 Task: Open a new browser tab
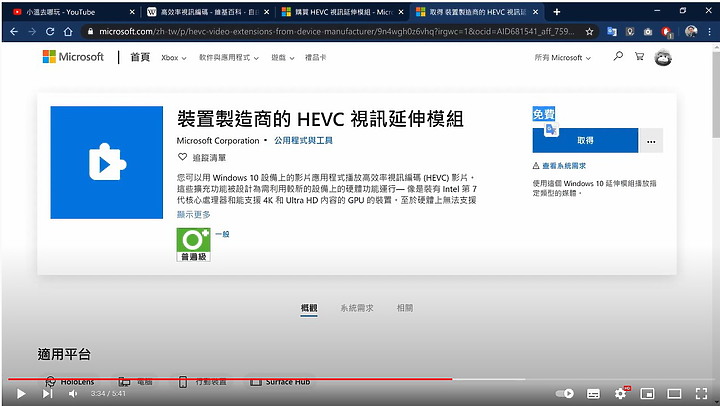coord(557,12)
